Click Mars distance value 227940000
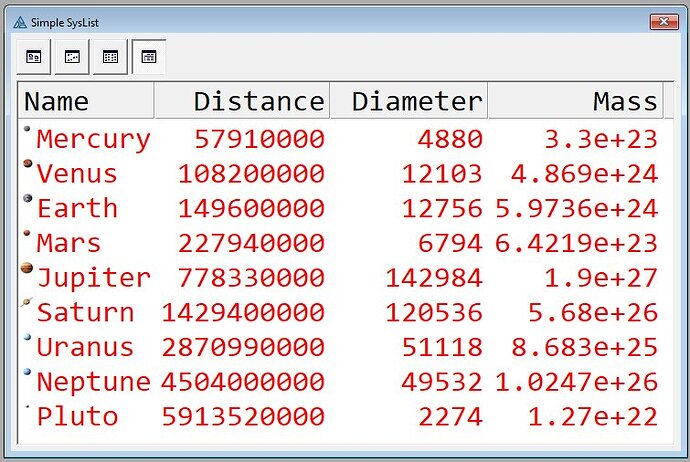Screen dimensions: 690x462 click(251, 243)
